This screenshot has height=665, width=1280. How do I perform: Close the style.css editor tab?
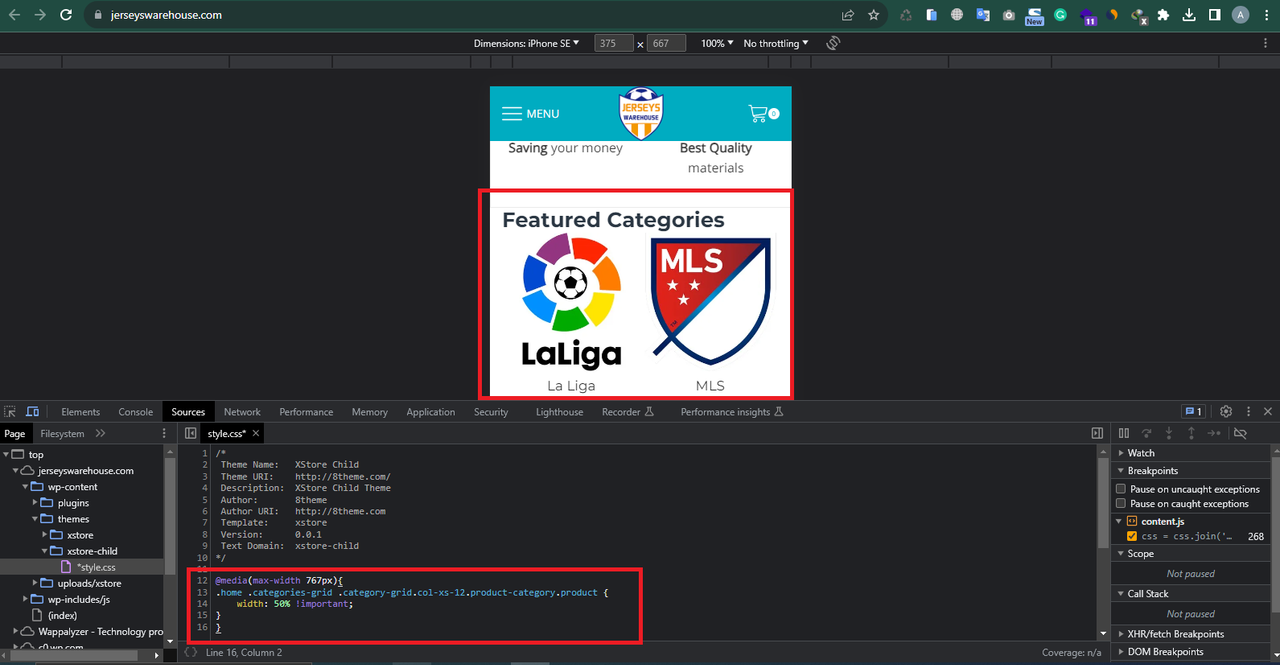256,434
